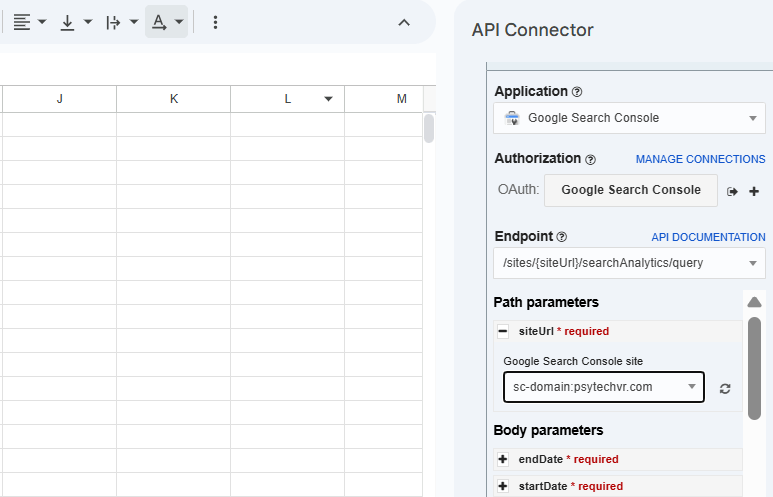Open the sc-domain:psytechvr.com site dropdown

pyautogui.click(x=603, y=387)
